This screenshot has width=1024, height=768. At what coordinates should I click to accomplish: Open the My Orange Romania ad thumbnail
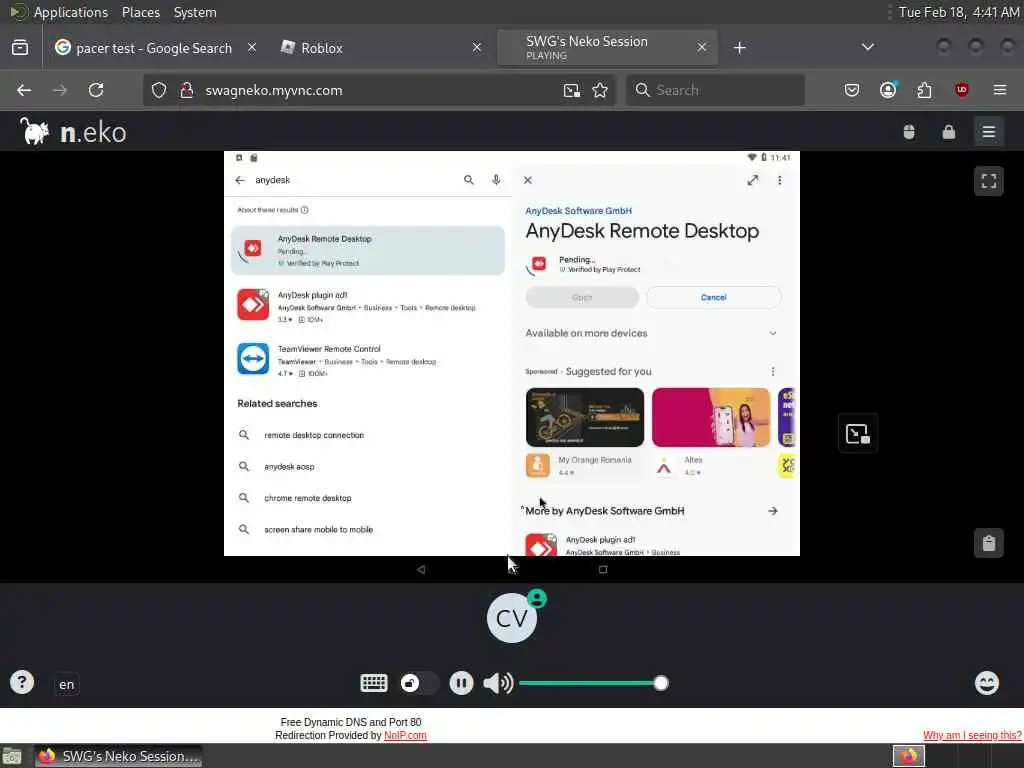click(x=584, y=417)
